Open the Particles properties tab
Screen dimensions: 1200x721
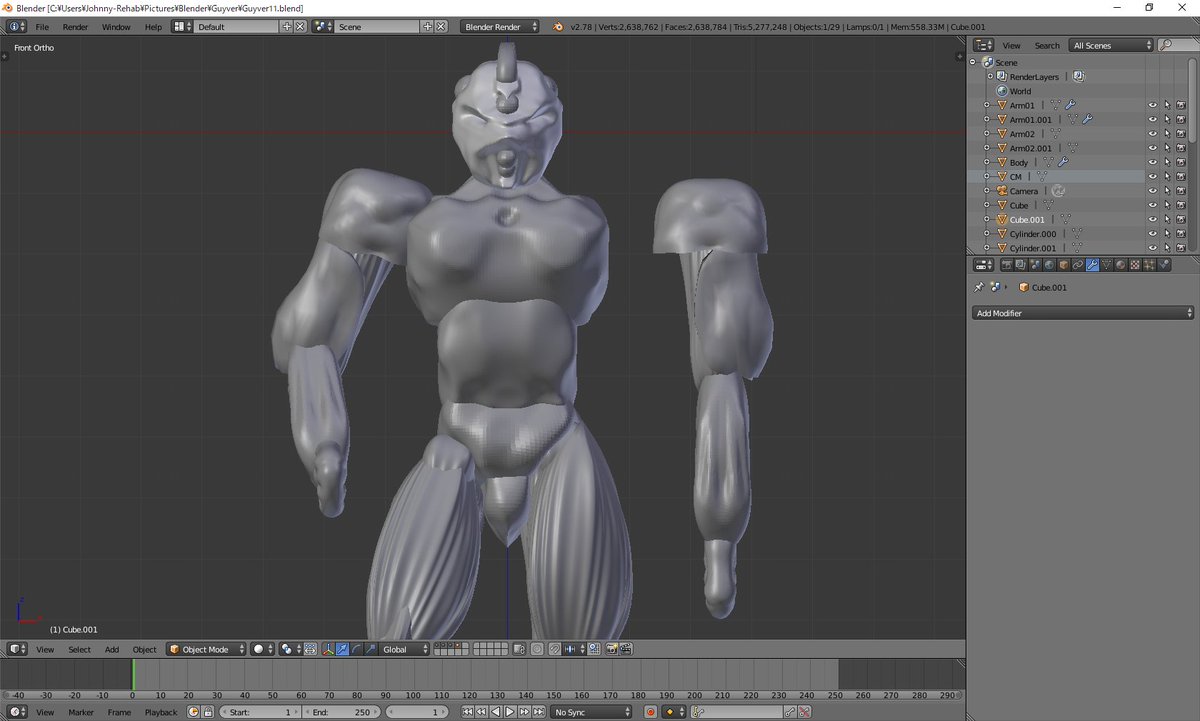click(1149, 265)
